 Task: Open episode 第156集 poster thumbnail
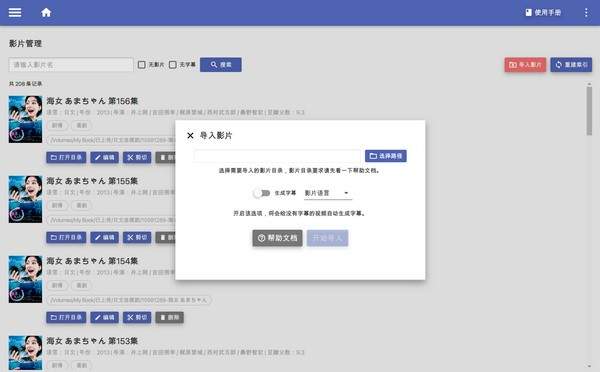tap(25, 119)
